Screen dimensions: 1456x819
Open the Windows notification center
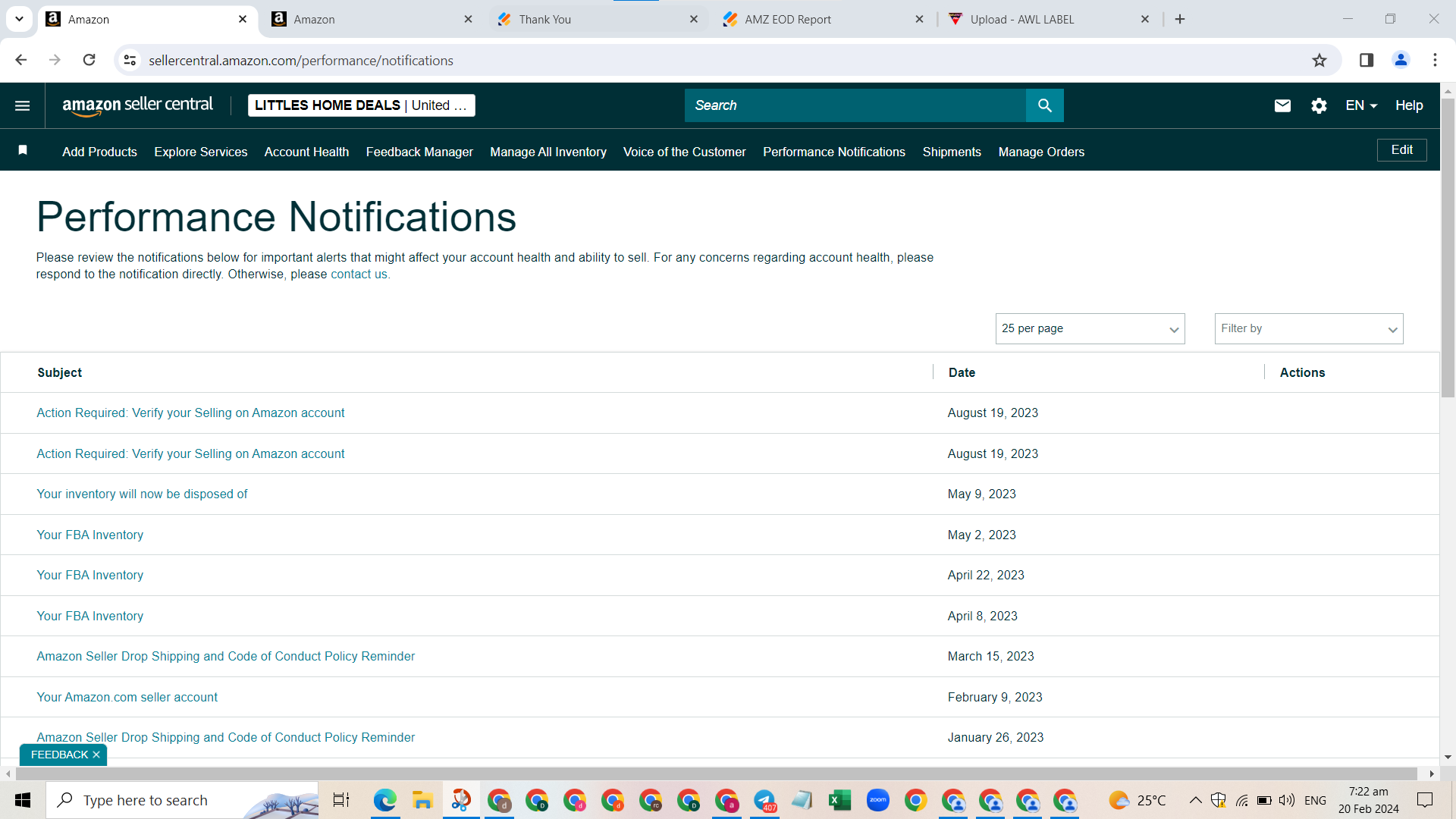1425,801
